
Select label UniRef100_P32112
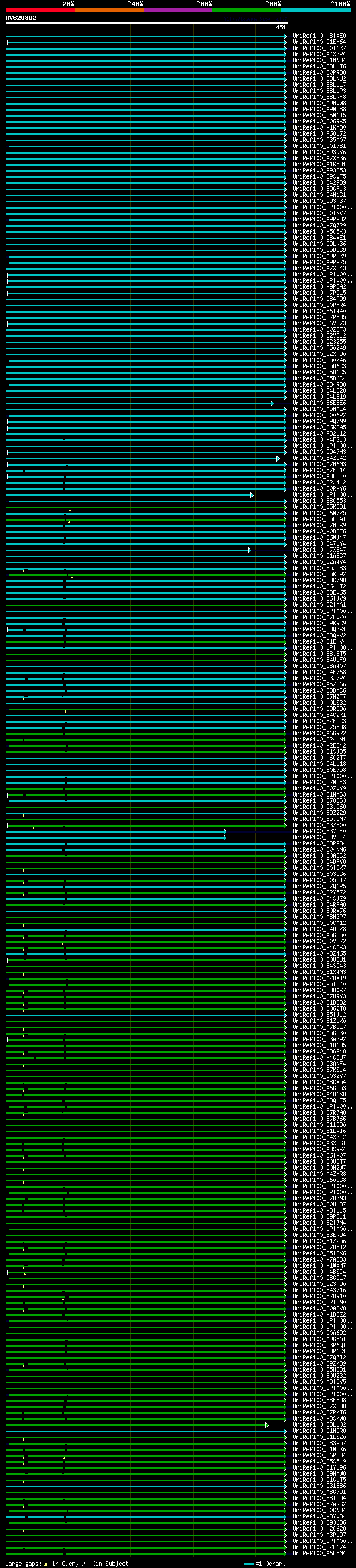pos(319,434)
